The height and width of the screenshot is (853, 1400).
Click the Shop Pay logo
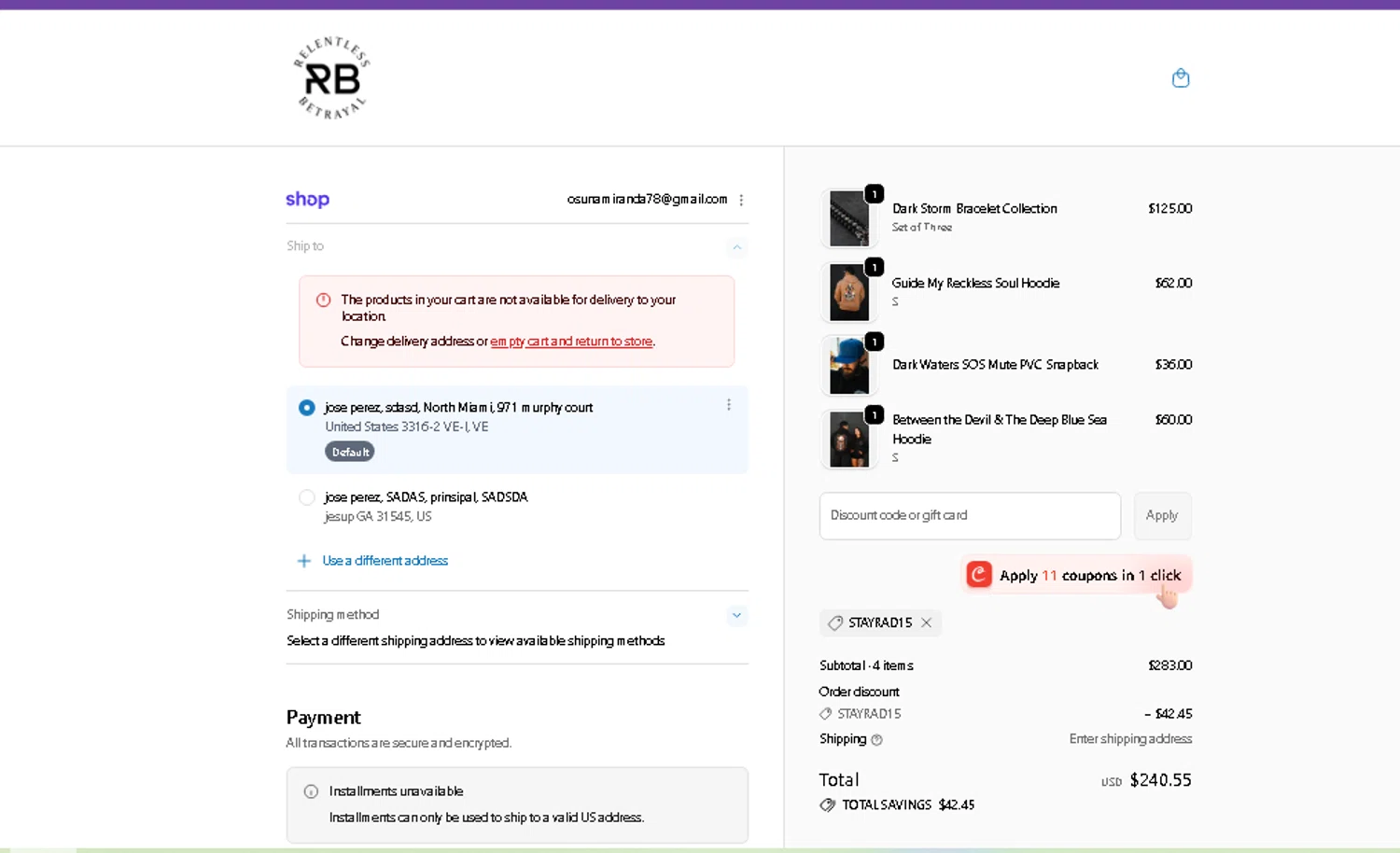[307, 199]
